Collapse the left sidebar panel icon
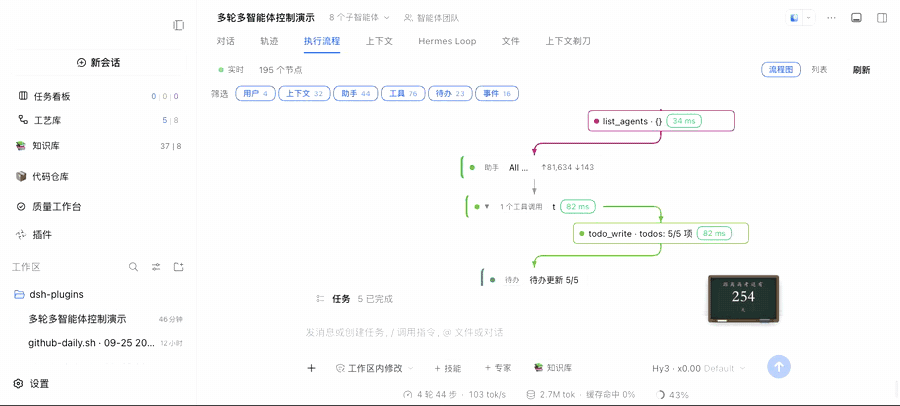 tap(179, 25)
